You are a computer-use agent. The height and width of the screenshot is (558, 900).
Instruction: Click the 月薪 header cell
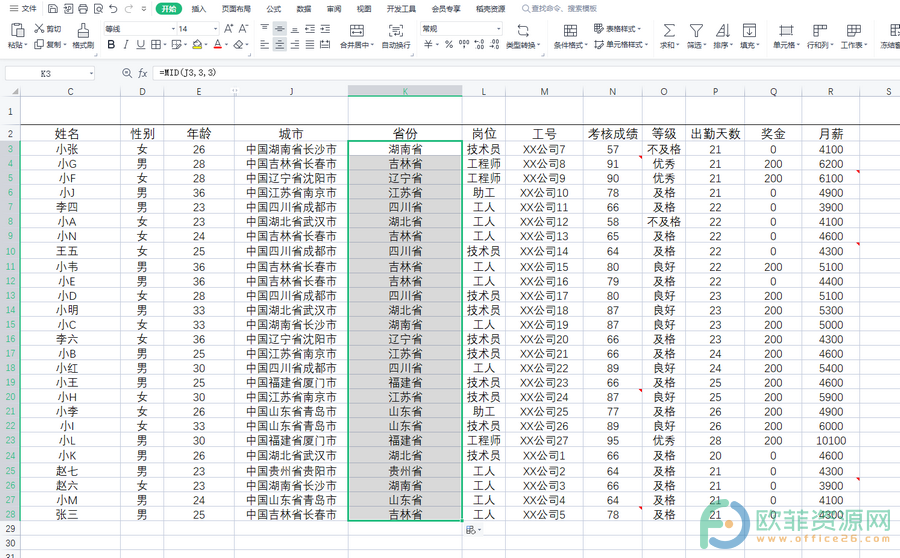[x=831, y=134]
